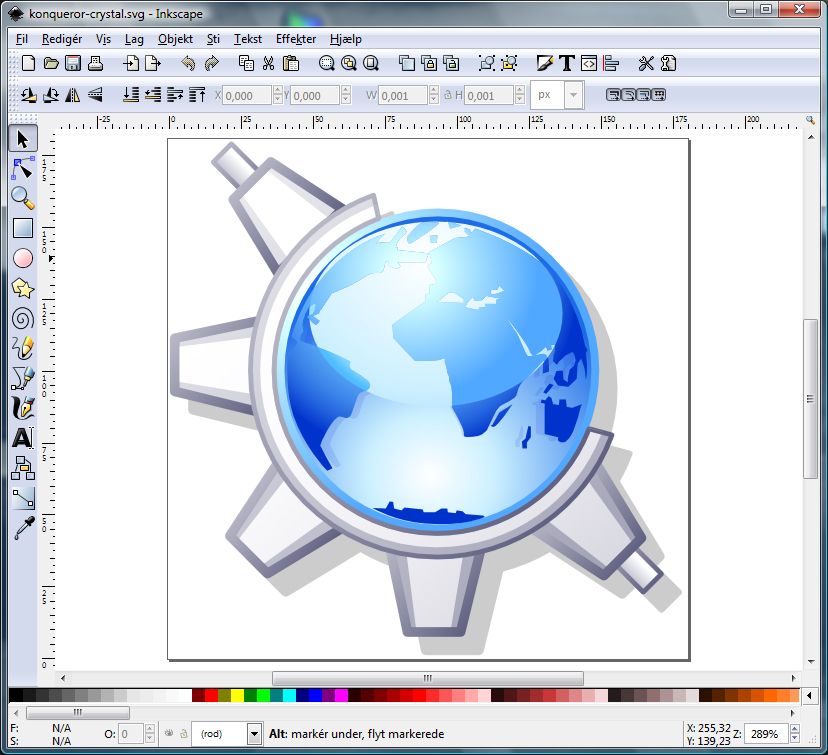Image resolution: width=828 pixels, height=755 pixels.
Task: Pick the yellow swatch in palette
Action: coord(237,695)
